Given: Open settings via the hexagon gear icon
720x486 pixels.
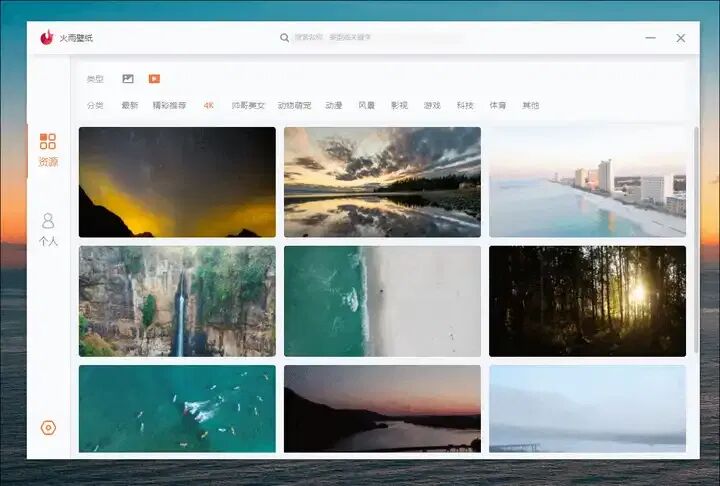Looking at the screenshot, I should click(x=48, y=428).
